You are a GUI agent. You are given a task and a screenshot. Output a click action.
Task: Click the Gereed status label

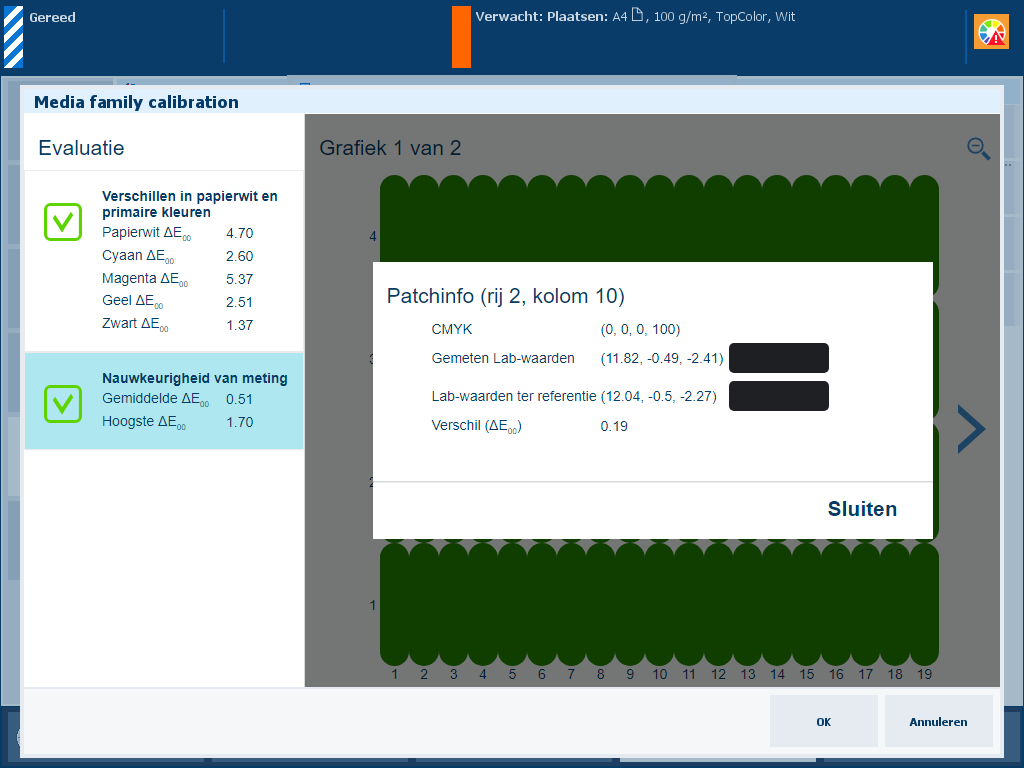click(x=52, y=18)
